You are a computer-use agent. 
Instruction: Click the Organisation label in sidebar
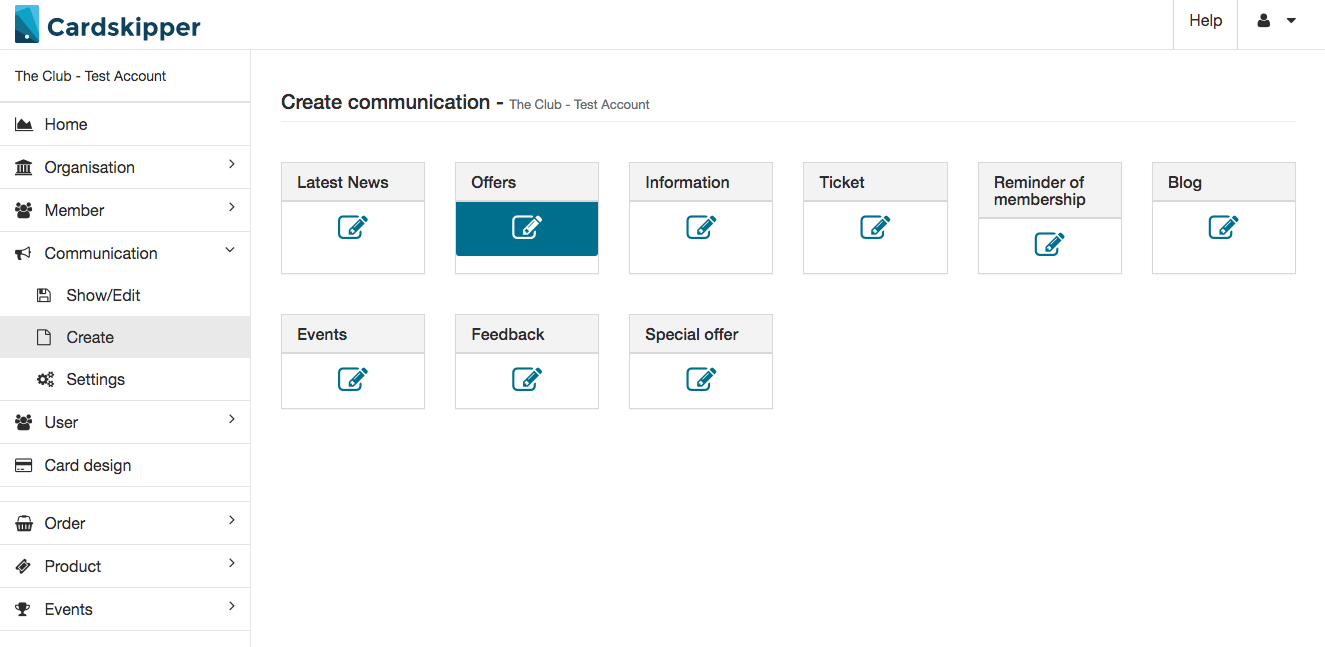(x=89, y=167)
